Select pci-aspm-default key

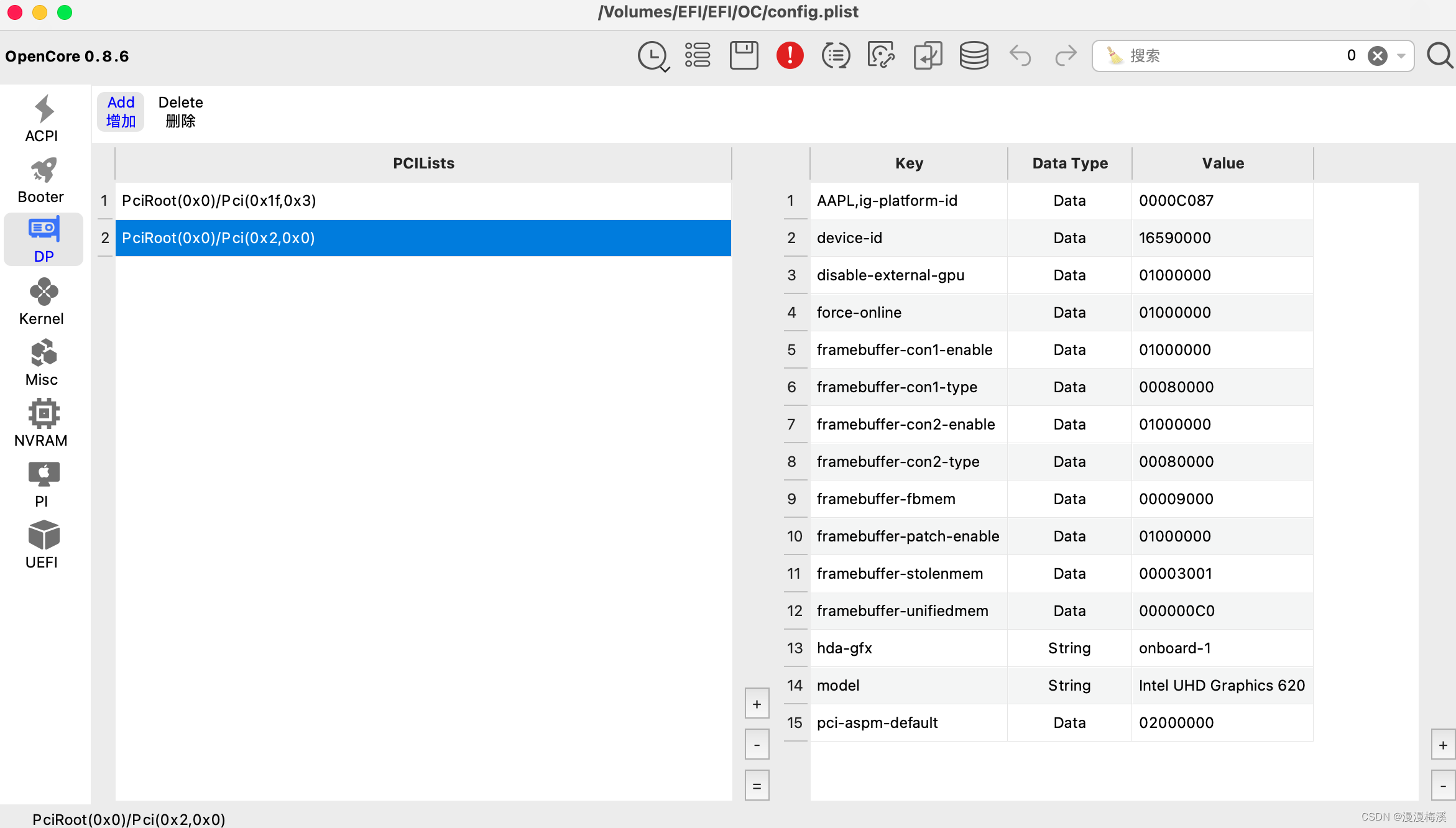point(909,723)
